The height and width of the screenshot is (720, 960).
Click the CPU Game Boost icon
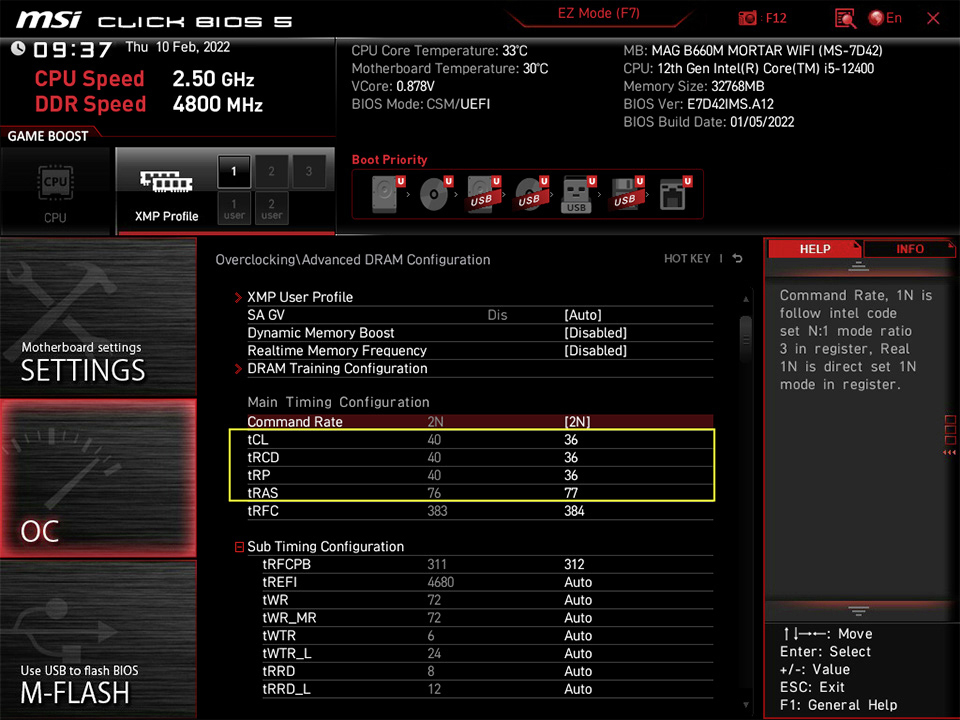click(x=55, y=190)
